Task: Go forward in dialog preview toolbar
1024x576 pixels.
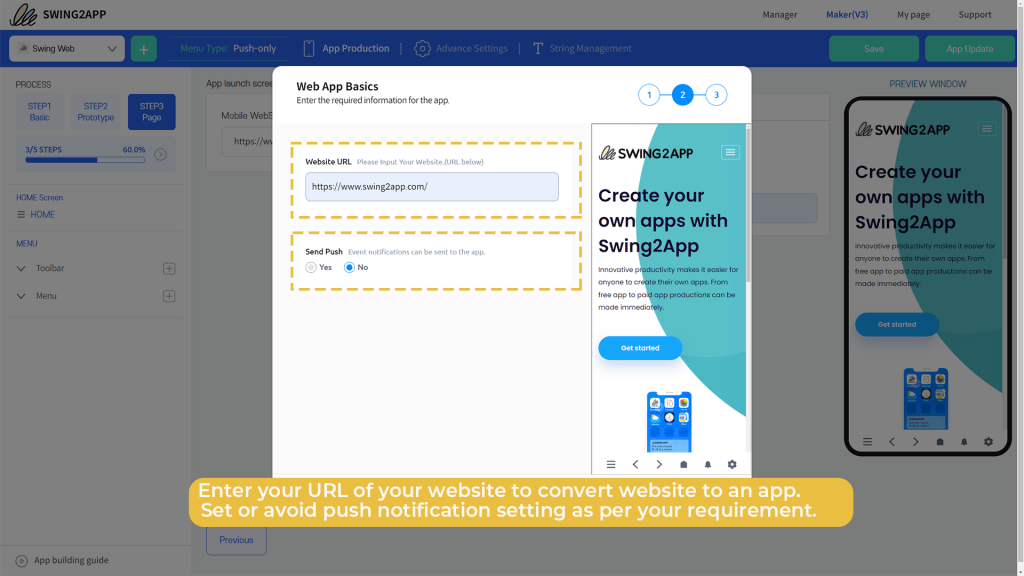Action: pos(660,464)
